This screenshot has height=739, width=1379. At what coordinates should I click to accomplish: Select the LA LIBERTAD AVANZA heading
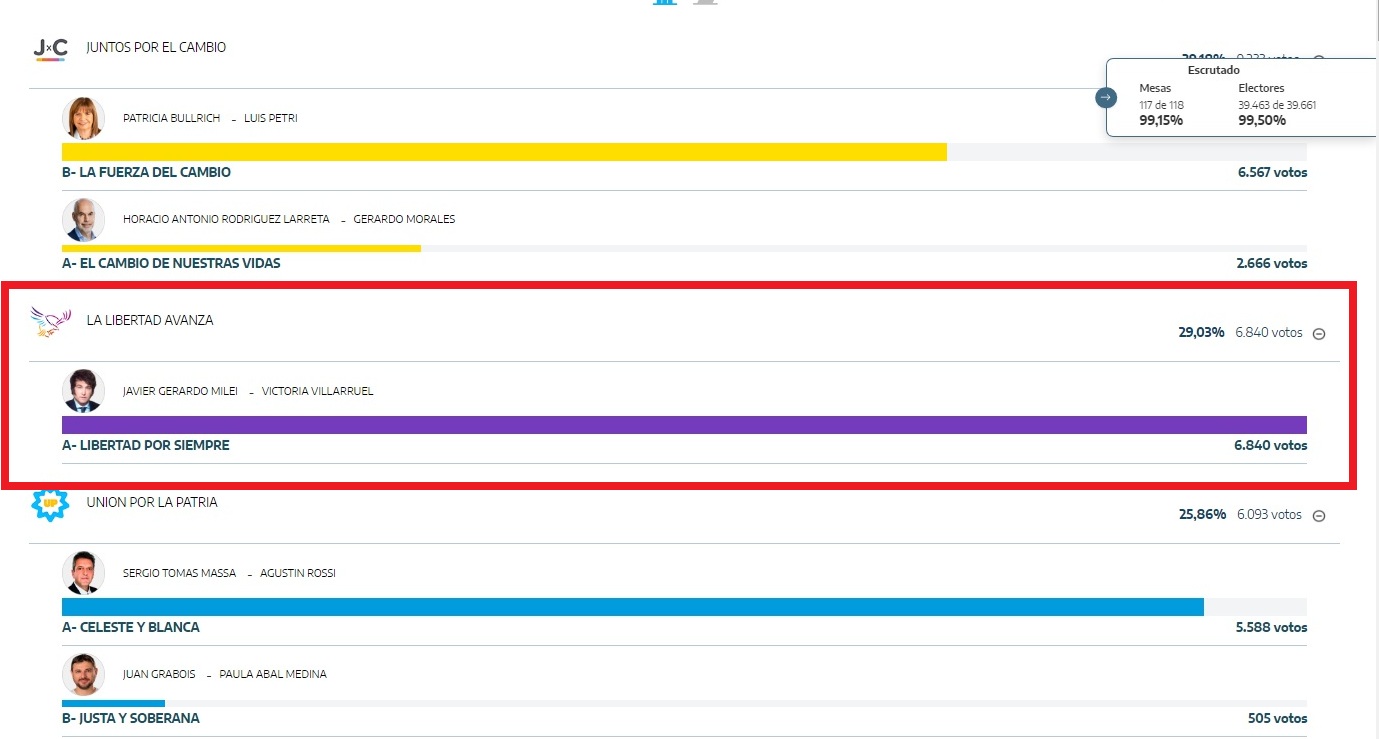pyautogui.click(x=150, y=320)
